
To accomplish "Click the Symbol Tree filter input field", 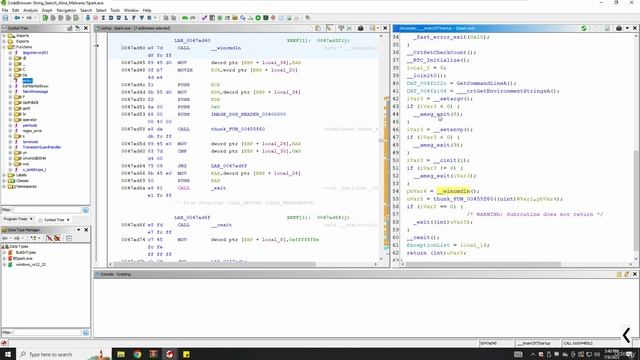I will coord(47,210).
